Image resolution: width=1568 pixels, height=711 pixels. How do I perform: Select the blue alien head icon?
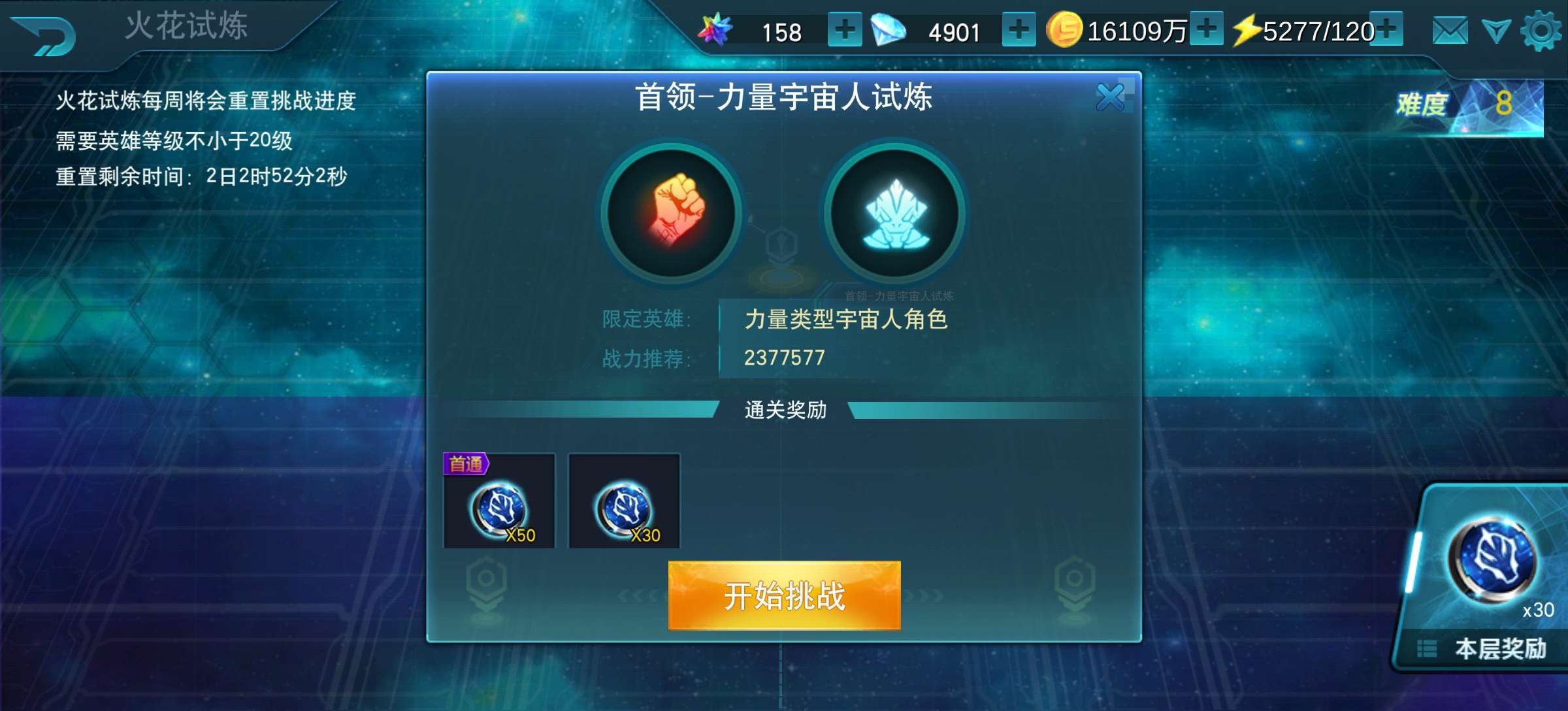[895, 213]
